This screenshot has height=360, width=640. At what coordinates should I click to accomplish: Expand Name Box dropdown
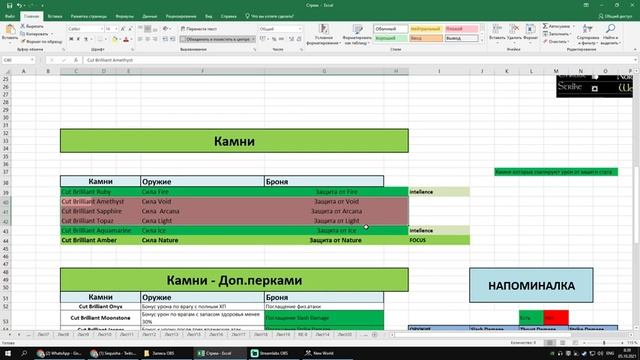point(32,60)
